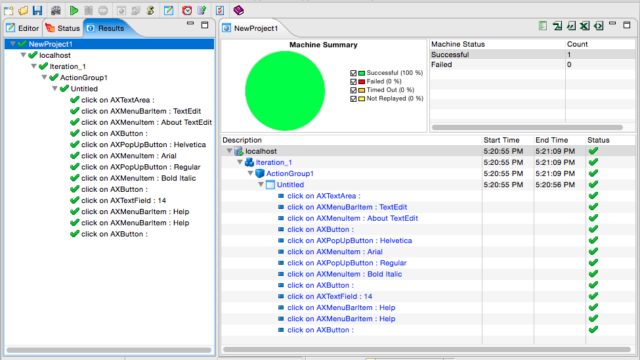This screenshot has height=360, width=640.
Task: Collapse Iteration_1 in the Results tree
Action: tap(34, 66)
